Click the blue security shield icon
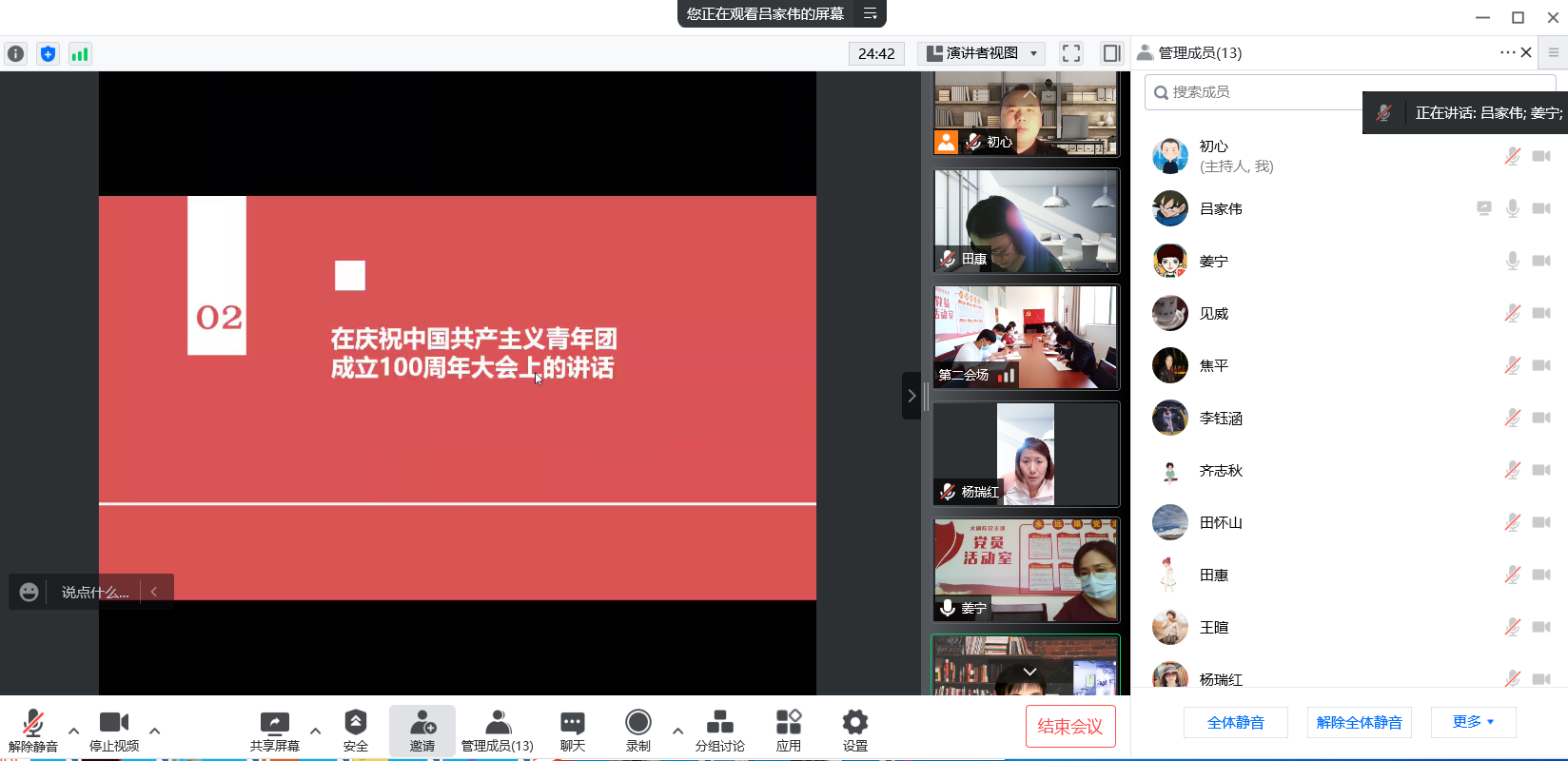The image size is (1568, 761). coord(48,54)
